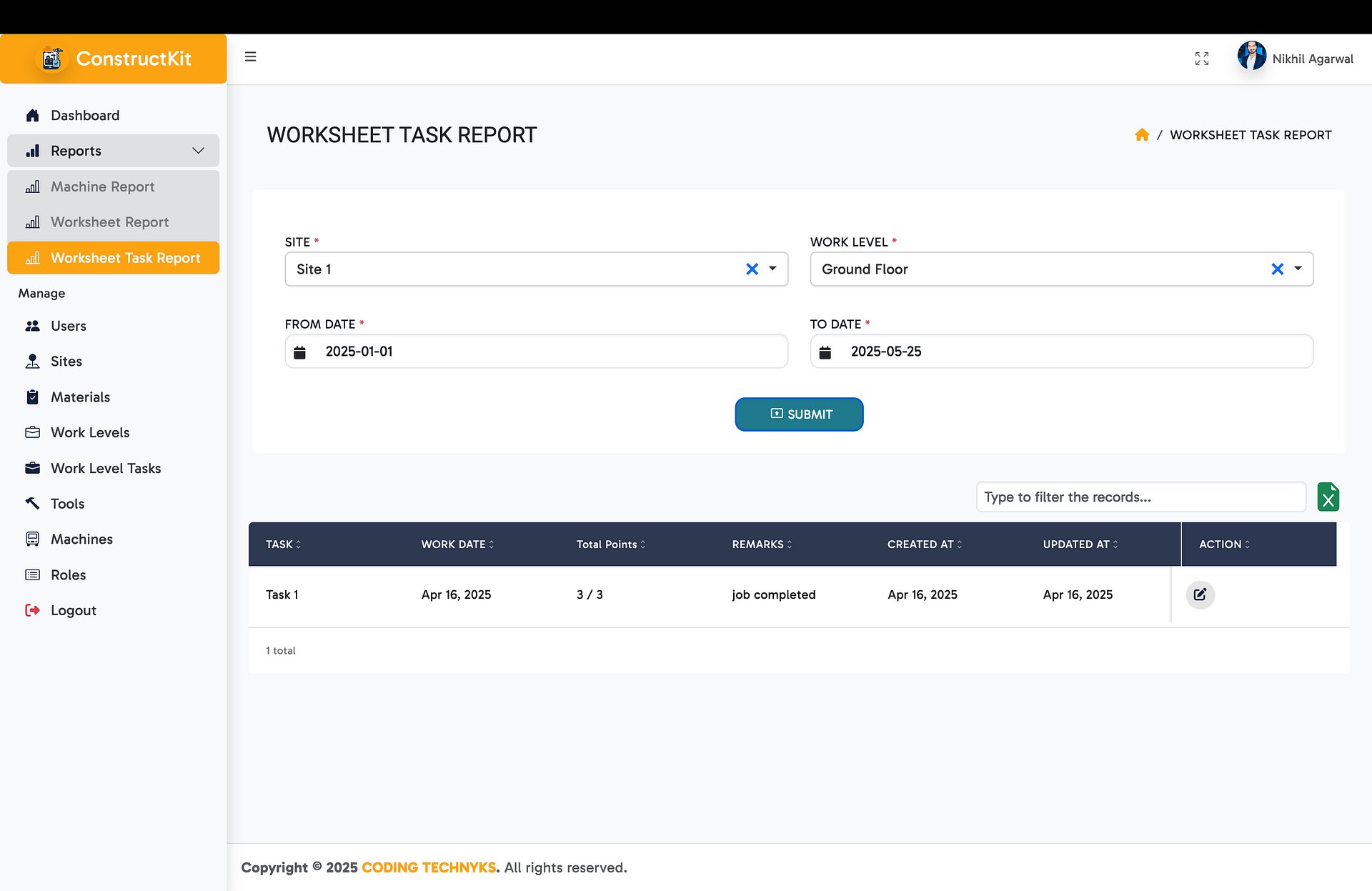Clear the Ground Floor selection
Image resolution: width=1372 pixels, height=891 pixels.
coord(1278,269)
